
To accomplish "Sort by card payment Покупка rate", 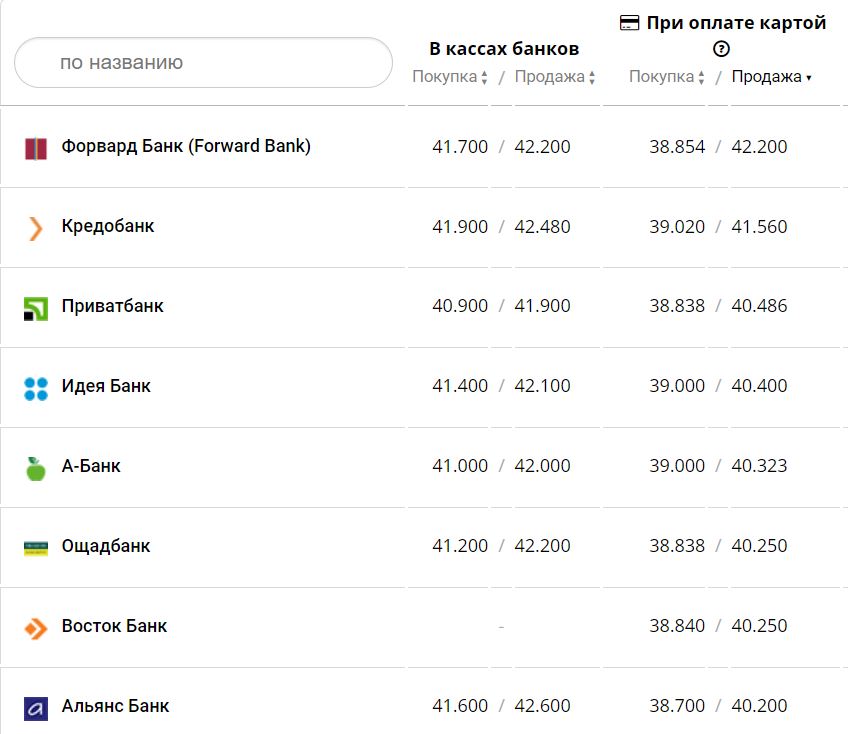I will click(x=666, y=77).
